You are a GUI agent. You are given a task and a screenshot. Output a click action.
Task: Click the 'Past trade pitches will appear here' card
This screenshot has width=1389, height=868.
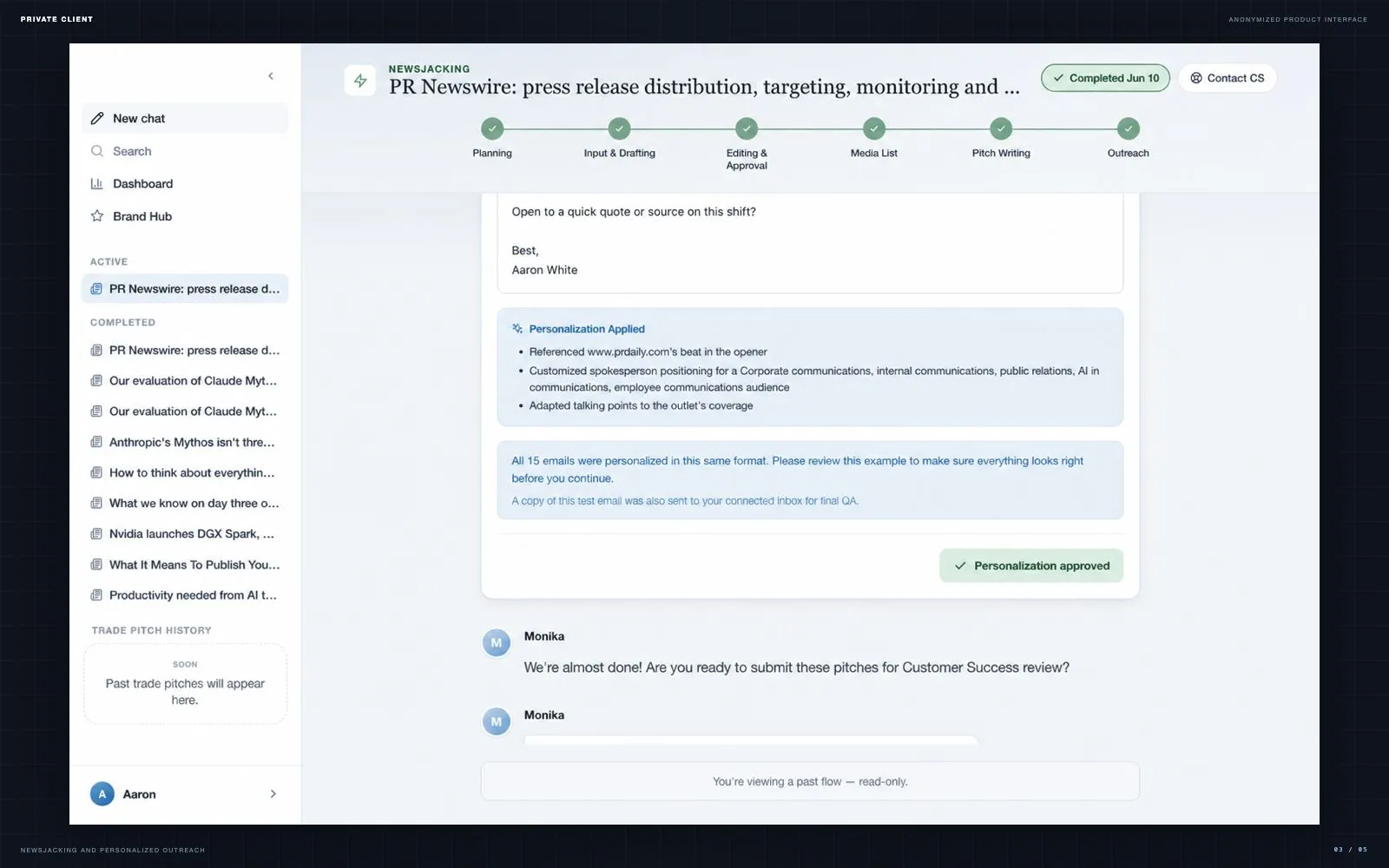pos(185,684)
